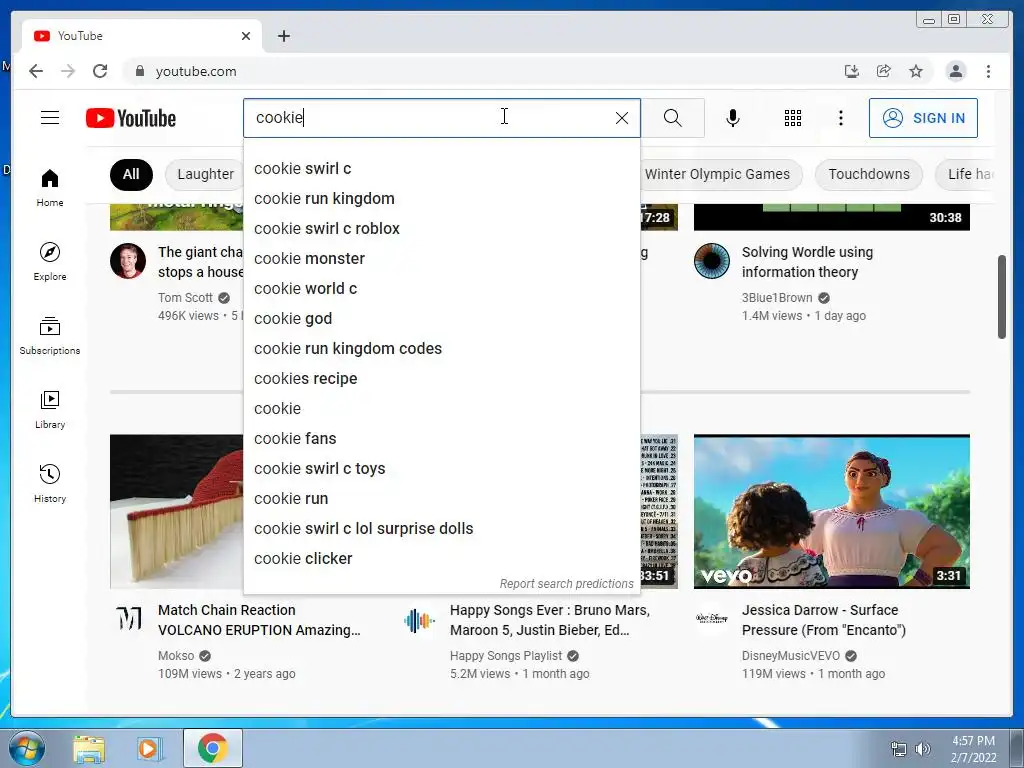Viewport: 1024px width, 768px height.
Task: Start voice search with the microphone icon
Action: tap(733, 118)
